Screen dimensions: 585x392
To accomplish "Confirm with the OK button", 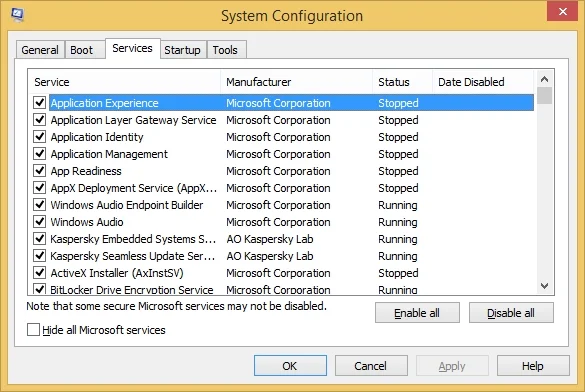I will (x=290, y=366).
